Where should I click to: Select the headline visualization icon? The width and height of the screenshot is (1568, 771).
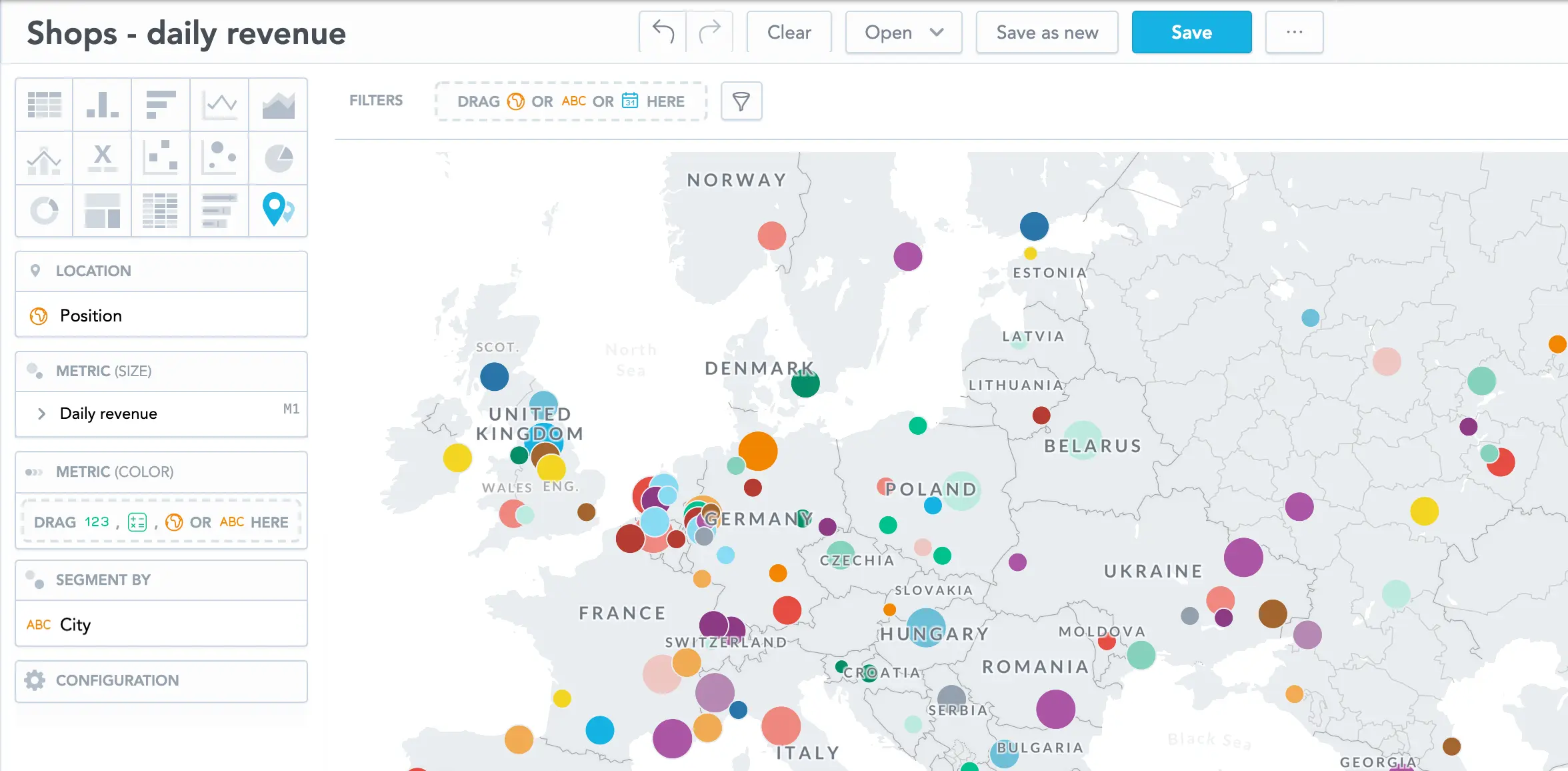[102, 158]
